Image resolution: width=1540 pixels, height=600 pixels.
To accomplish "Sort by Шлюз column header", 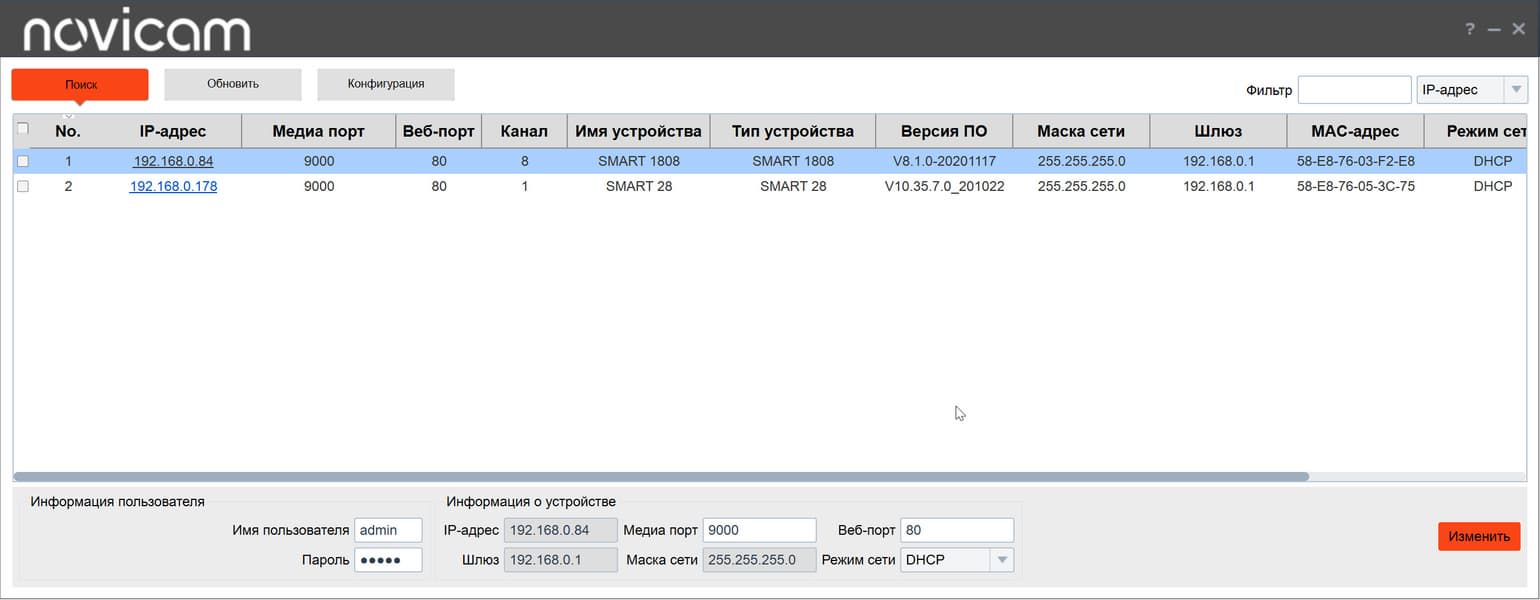I will pos(1218,131).
